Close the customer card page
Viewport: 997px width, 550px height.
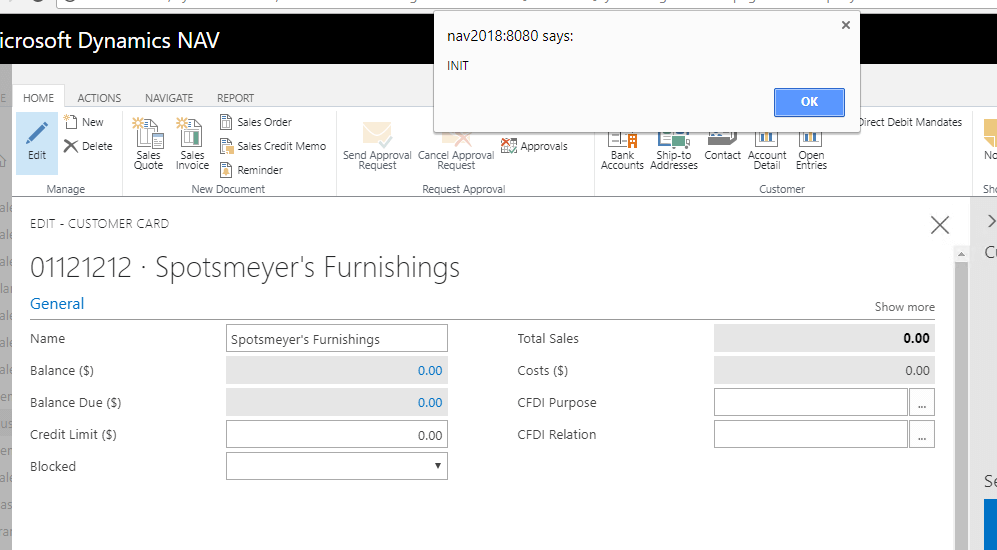940,225
